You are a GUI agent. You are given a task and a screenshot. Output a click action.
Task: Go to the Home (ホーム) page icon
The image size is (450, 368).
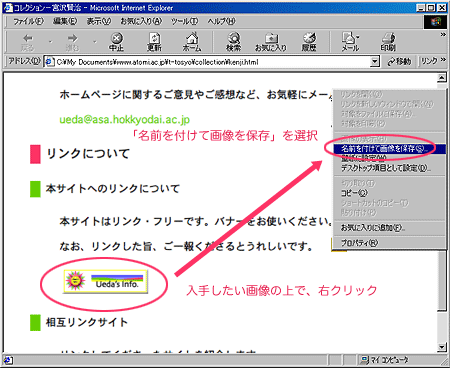(192, 42)
